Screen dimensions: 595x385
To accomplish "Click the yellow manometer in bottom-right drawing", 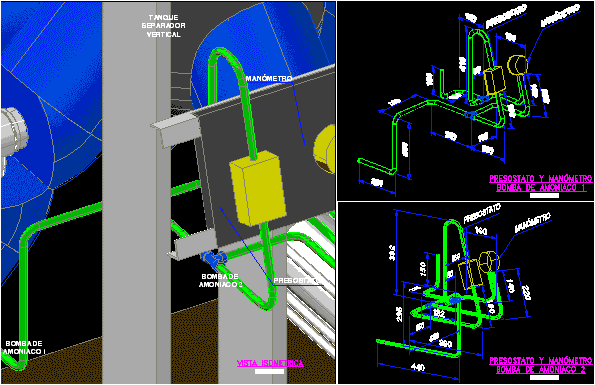I will 489,261.
